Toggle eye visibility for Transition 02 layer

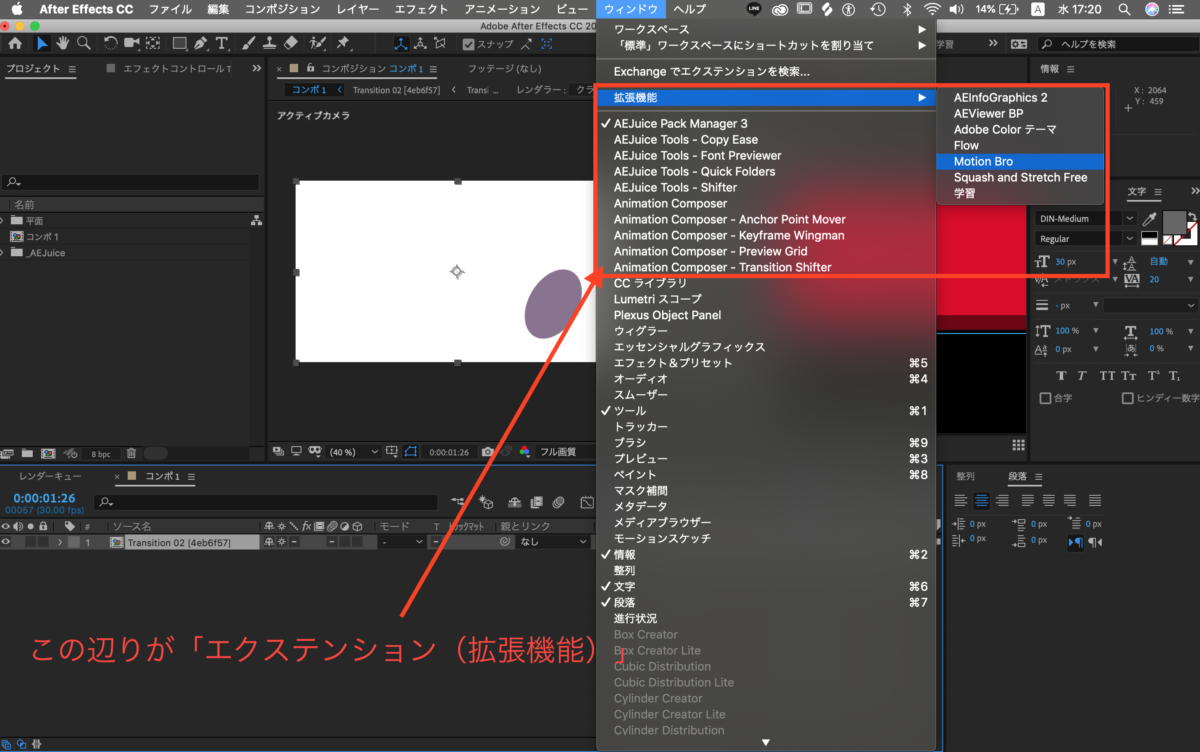(x=7, y=542)
